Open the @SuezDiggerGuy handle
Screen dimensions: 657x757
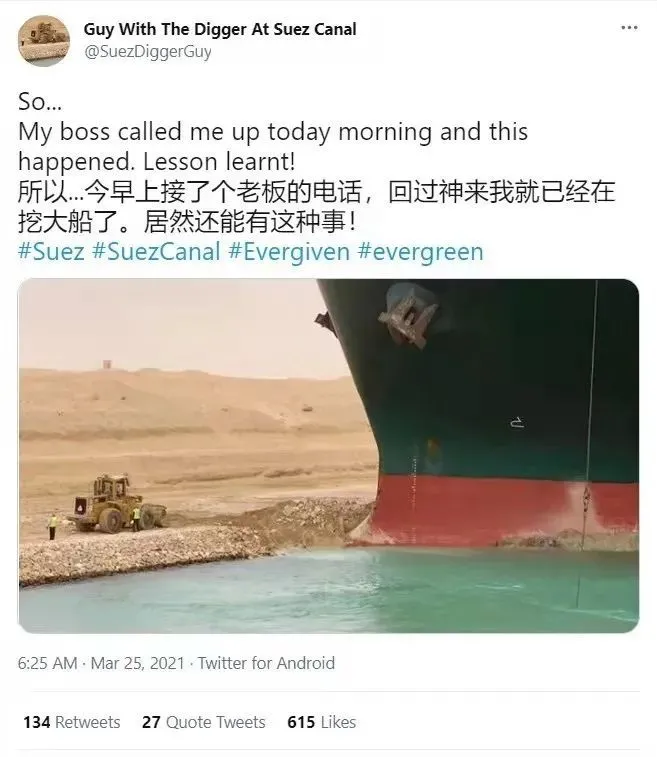coord(148,52)
